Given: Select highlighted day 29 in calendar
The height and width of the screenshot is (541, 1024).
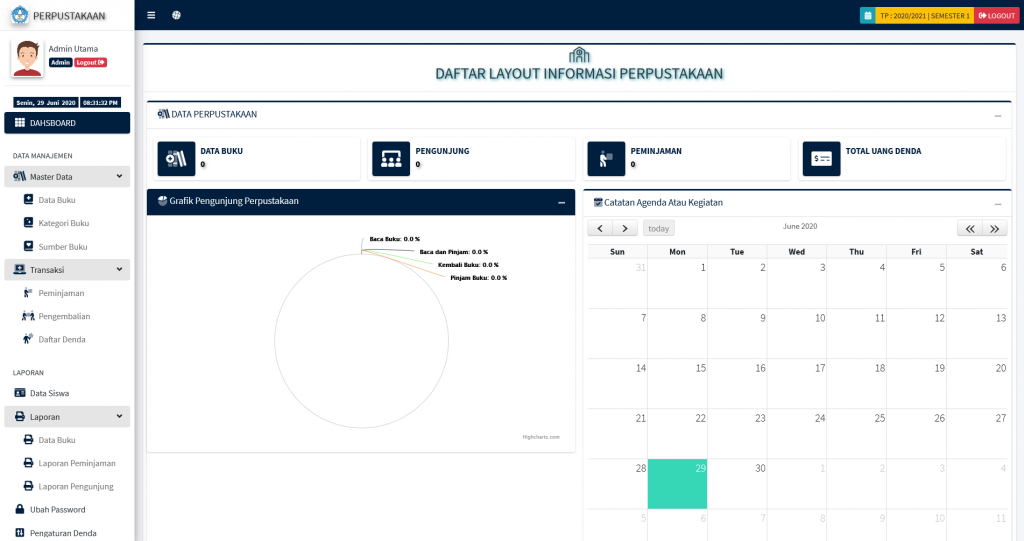Looking at the screenshot, I should 677,484.
